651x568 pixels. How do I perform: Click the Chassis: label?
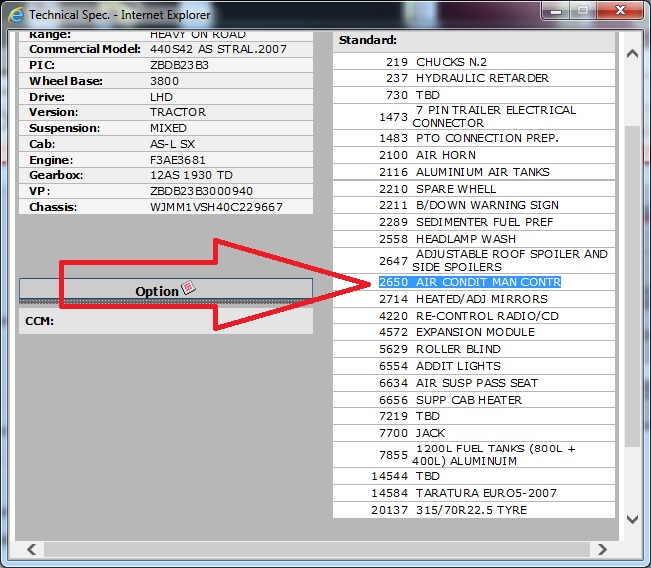[x=53, y=207]
